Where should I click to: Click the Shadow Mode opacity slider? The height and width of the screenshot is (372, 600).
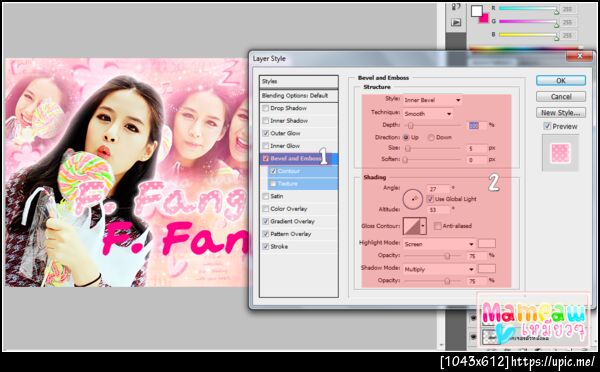[447, 281]
